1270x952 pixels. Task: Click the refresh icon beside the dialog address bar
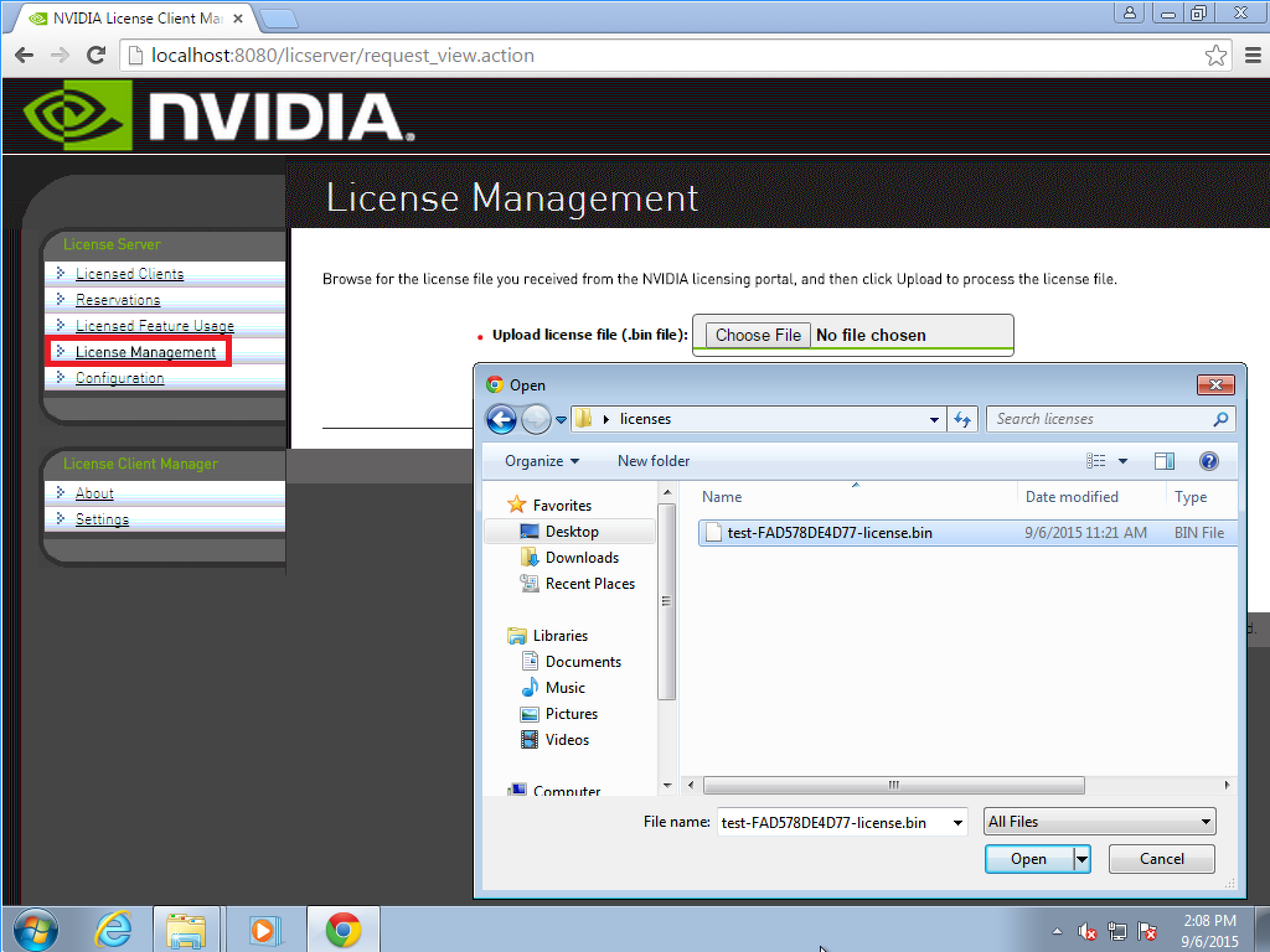(x=962, y=419)
